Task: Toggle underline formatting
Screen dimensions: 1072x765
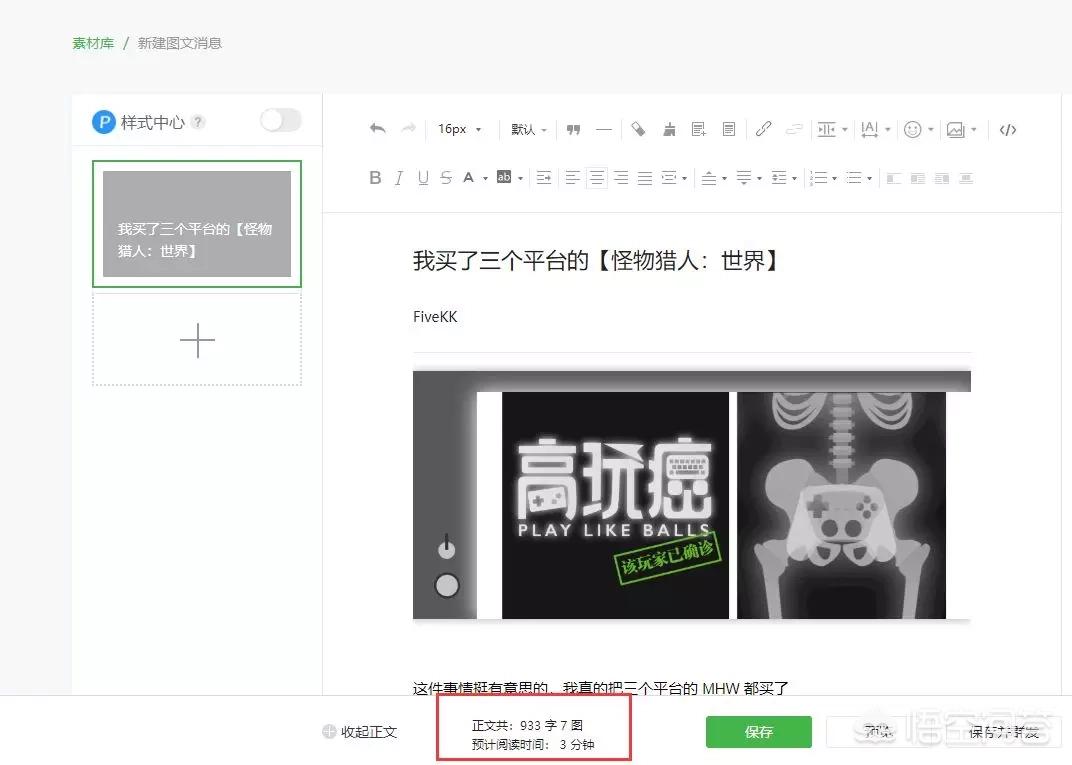Action: [x=423, y=178]
